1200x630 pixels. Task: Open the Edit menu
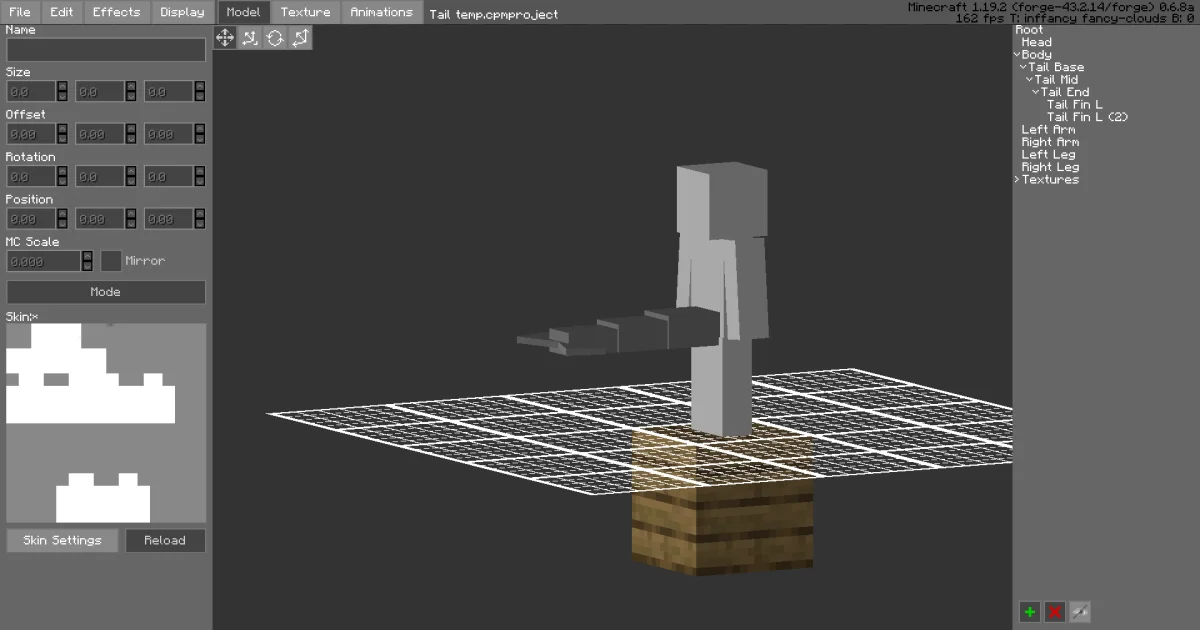(x=62, y=12)
